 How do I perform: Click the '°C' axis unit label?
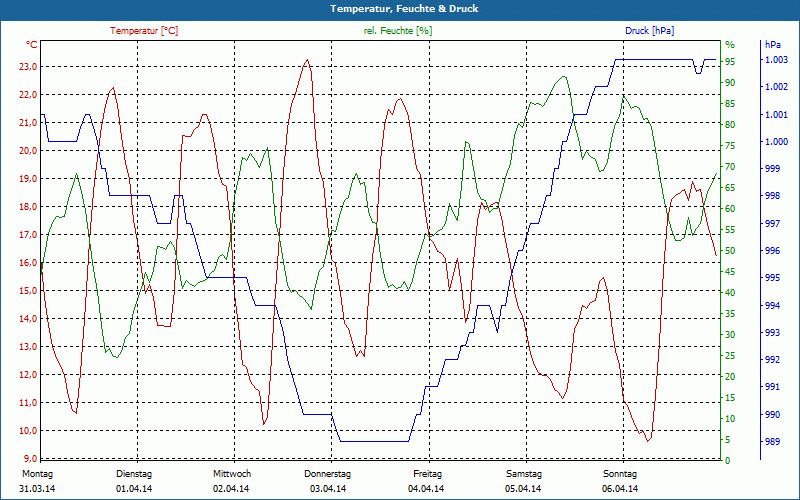31,45
